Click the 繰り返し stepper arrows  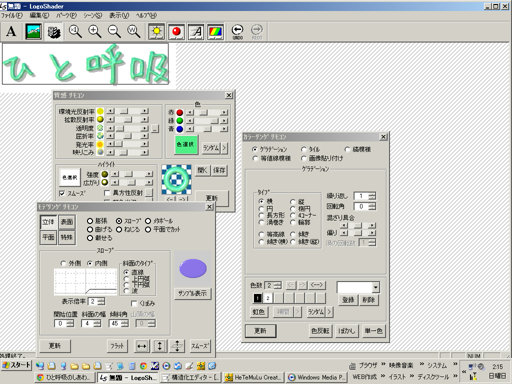[x=372, y=196]
